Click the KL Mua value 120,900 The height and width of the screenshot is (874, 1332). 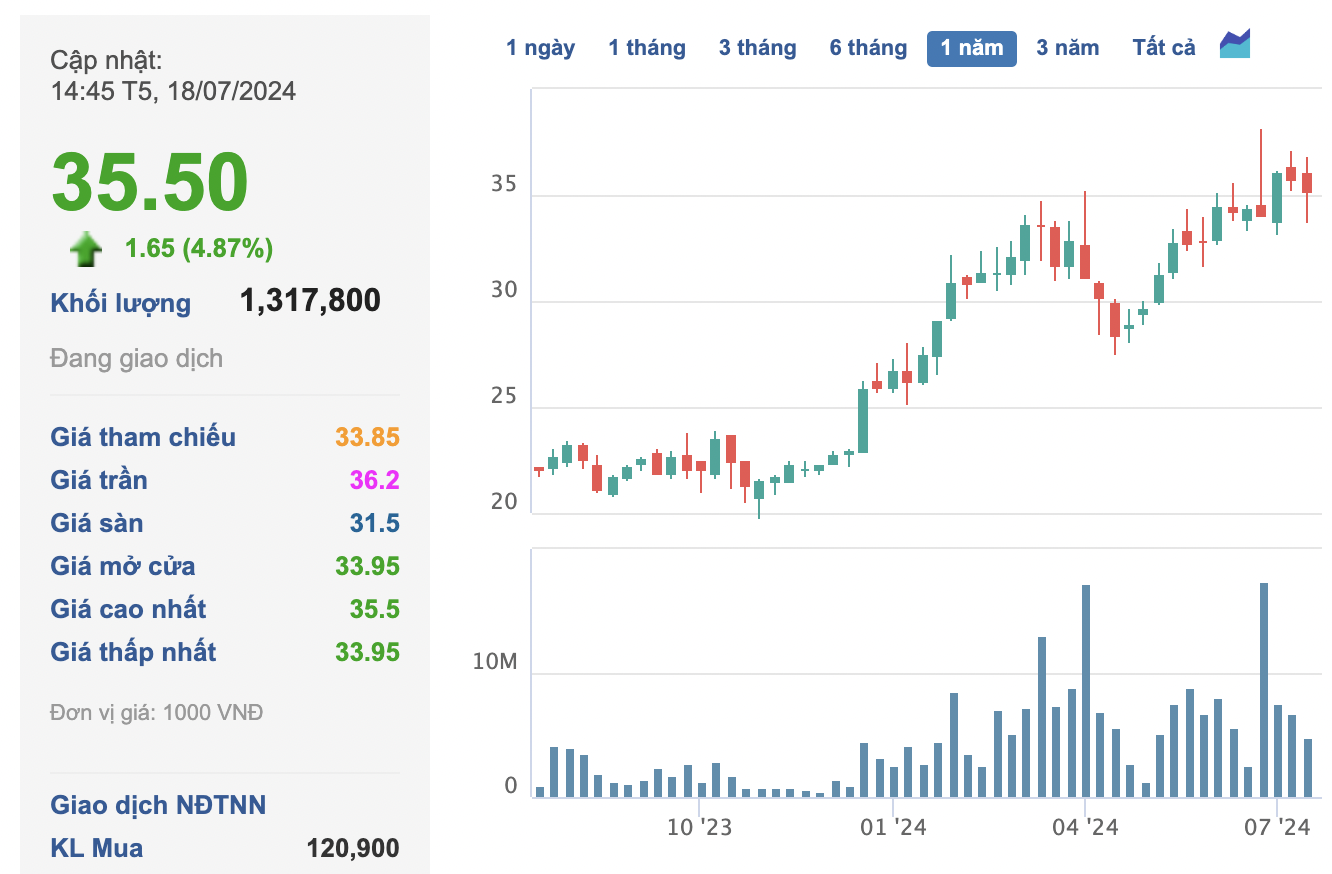pyautogui.click(x=353, y=848)
